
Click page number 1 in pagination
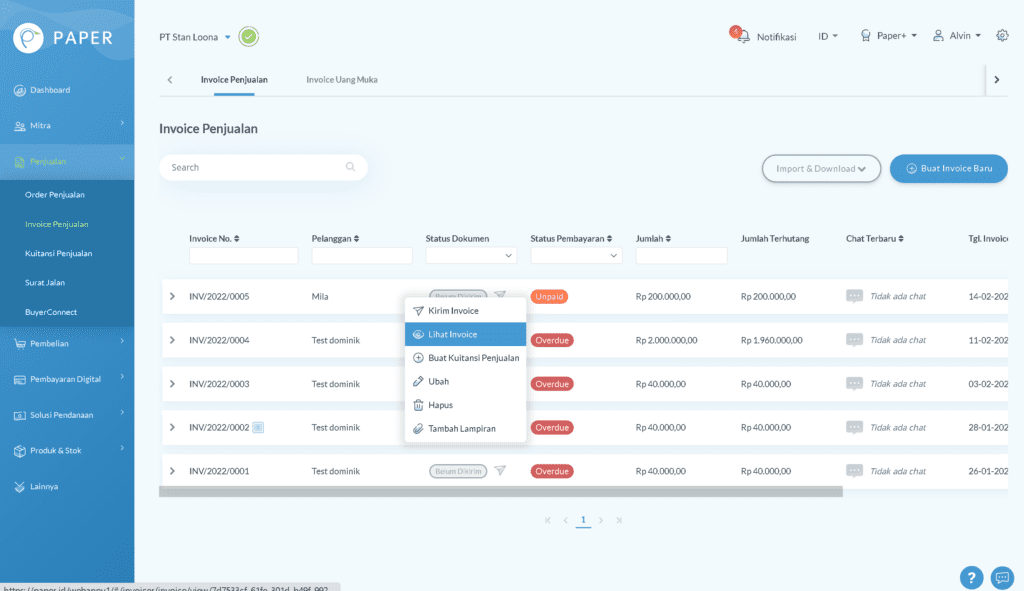click(583, 520)
